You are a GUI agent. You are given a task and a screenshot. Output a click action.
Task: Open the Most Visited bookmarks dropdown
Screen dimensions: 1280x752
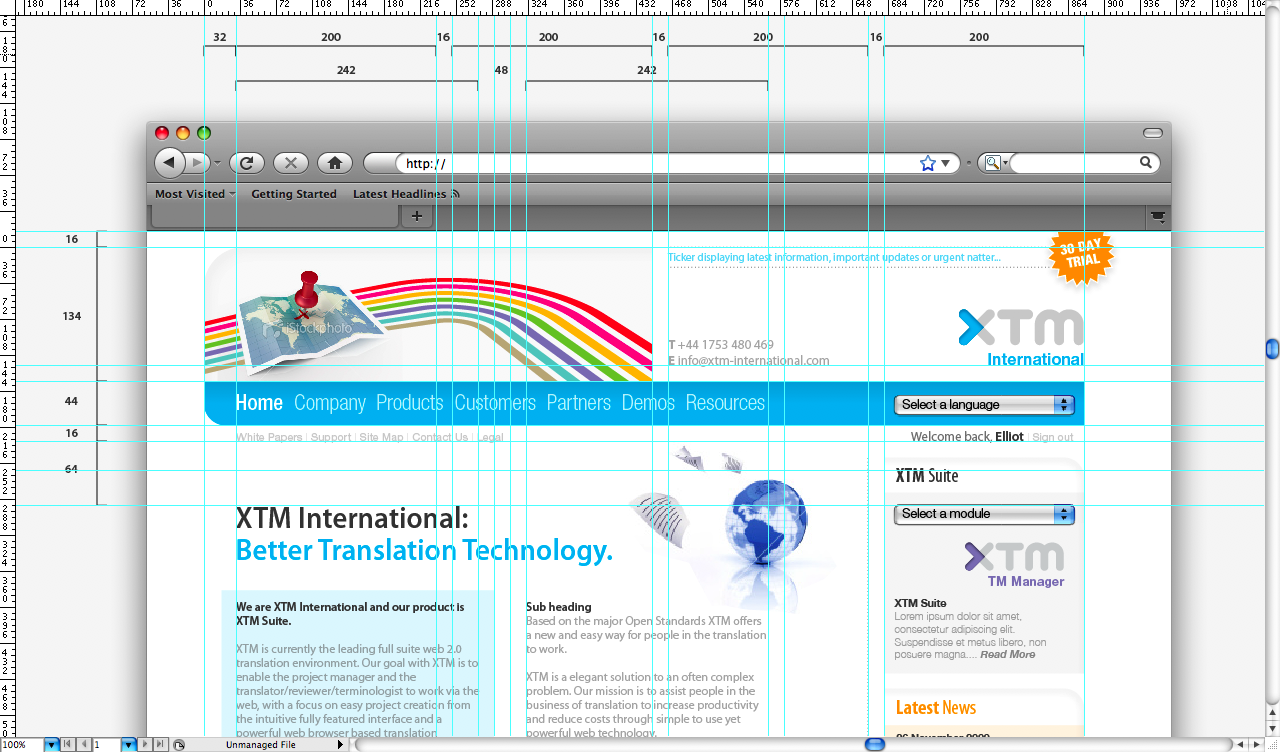[195, 194]
